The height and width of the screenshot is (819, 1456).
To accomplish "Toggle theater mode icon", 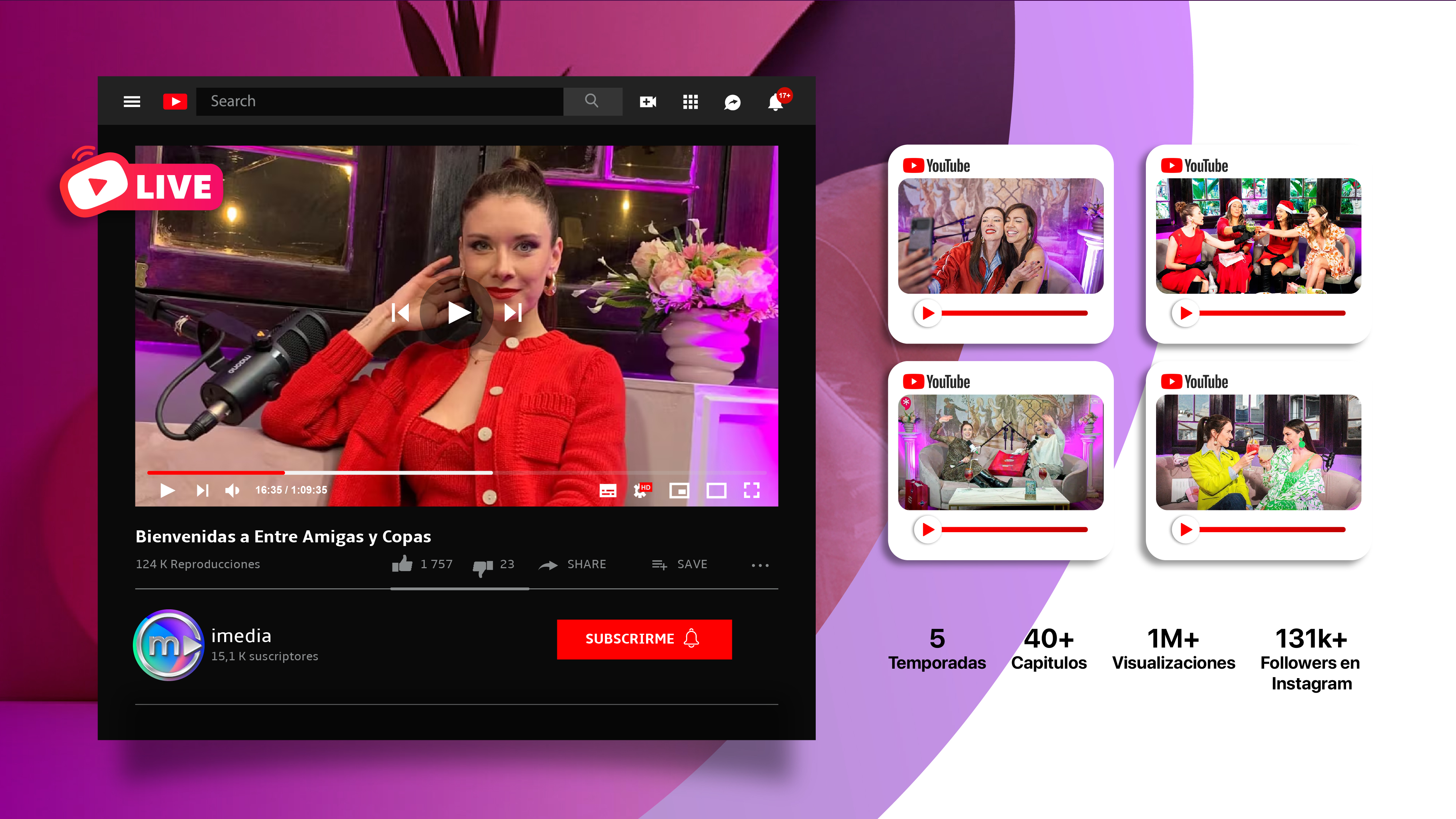I will (x=716, y=491).
